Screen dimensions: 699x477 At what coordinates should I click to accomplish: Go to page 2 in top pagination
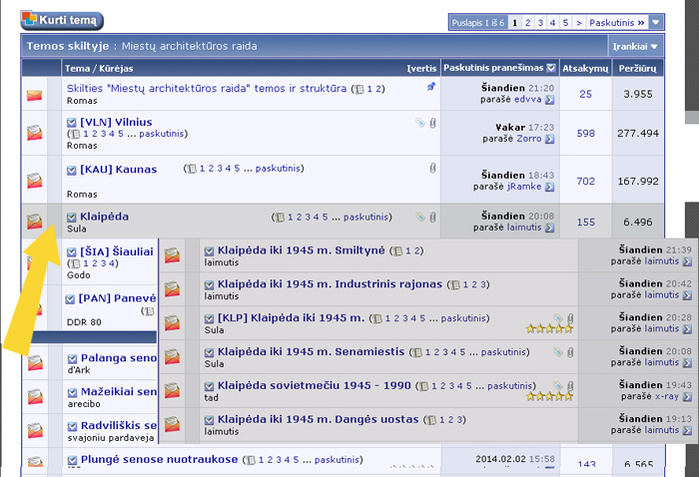click(x=527, y=21)
